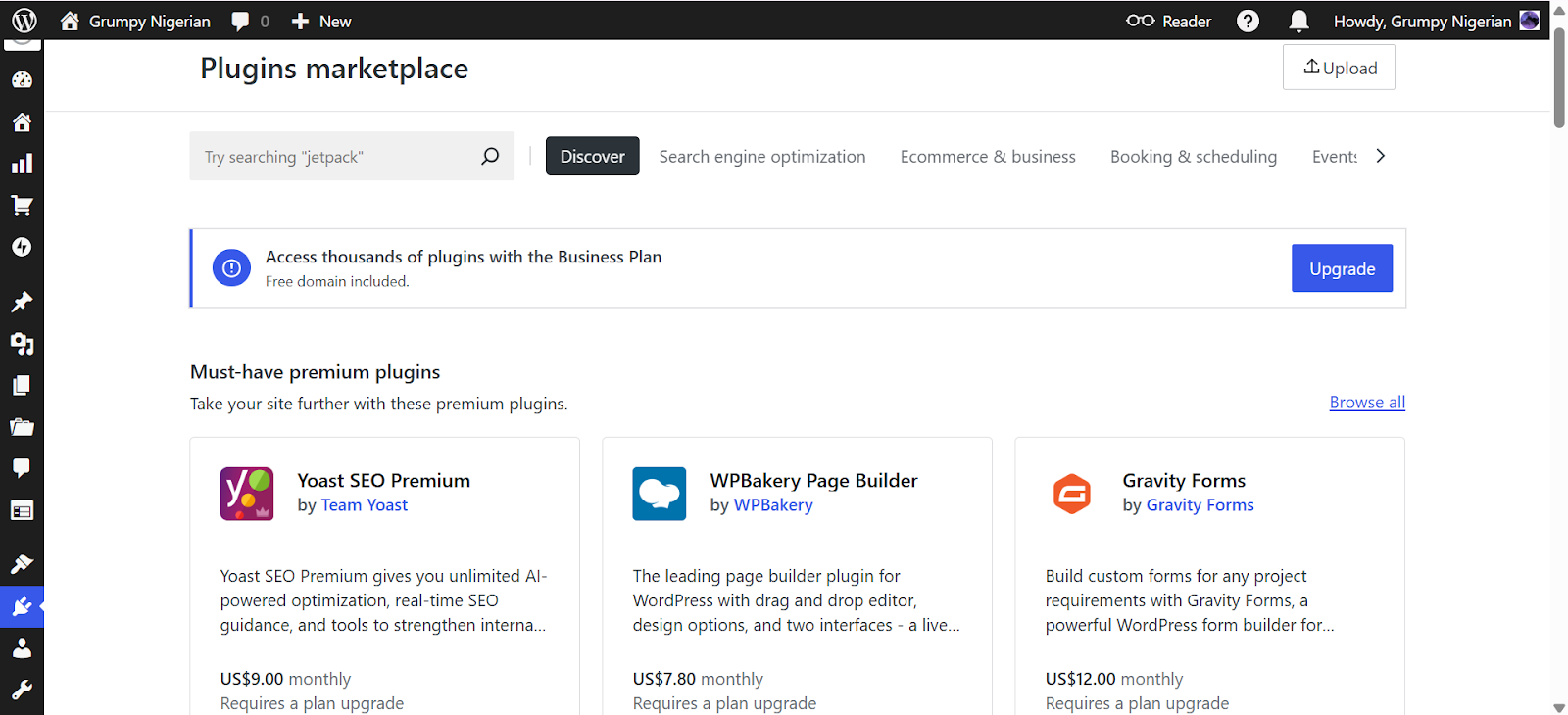The image size is (1568, 715).
Task: Select the Plugins plug icon in the sidebar
Action: tap(22, 607)
